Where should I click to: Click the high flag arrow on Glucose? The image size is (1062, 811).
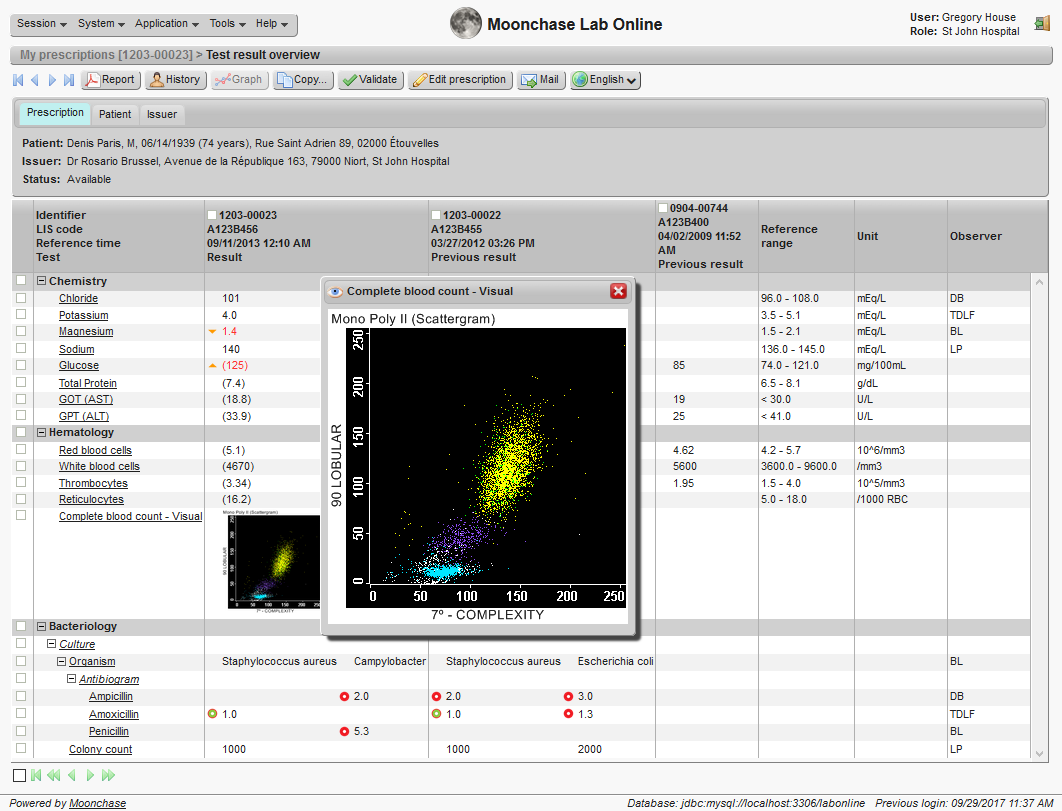[x=213, y=365]
